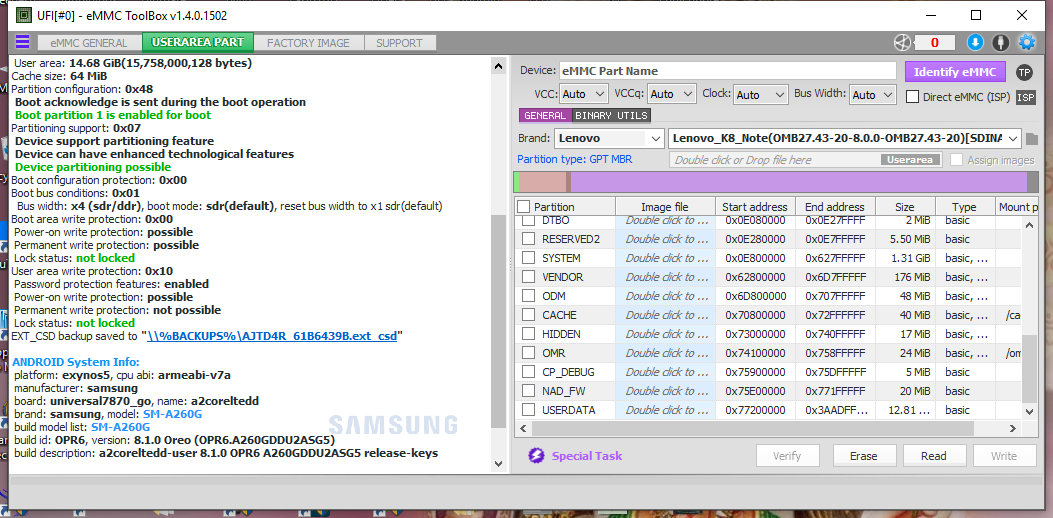This screenshot has height=518, width=1053.
Task: Toggle the Assign images checkbox
Action: click(956, 160)
